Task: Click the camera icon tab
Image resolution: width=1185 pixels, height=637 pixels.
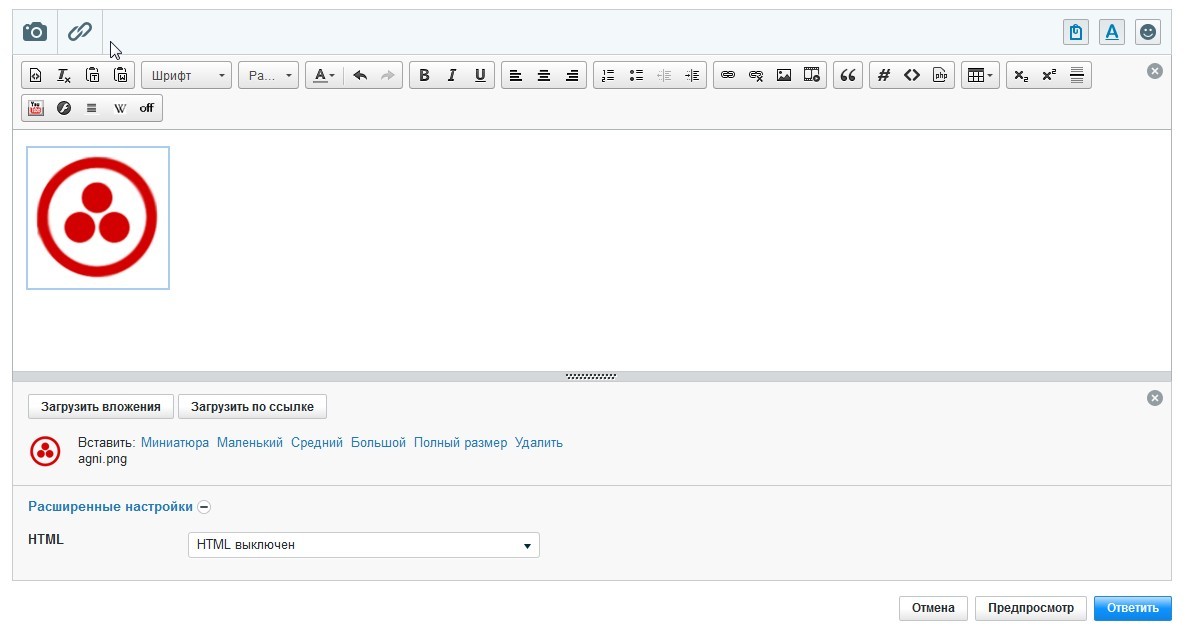Action: (x=35, y=32)
